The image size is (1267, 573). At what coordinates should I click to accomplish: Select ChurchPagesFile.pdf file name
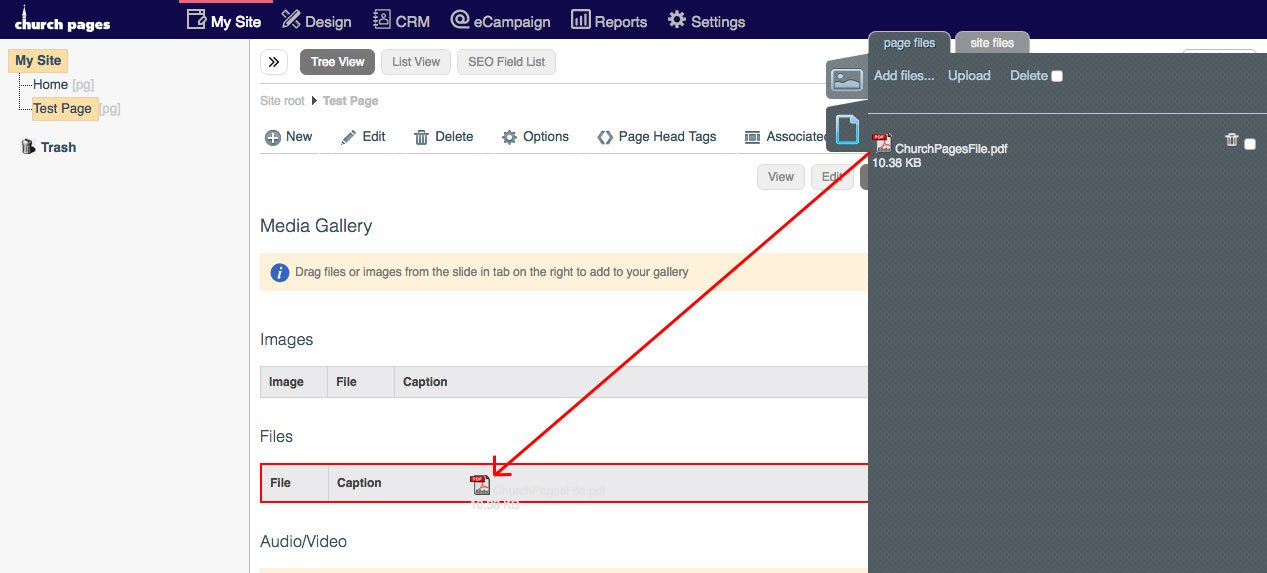[951, 149]
